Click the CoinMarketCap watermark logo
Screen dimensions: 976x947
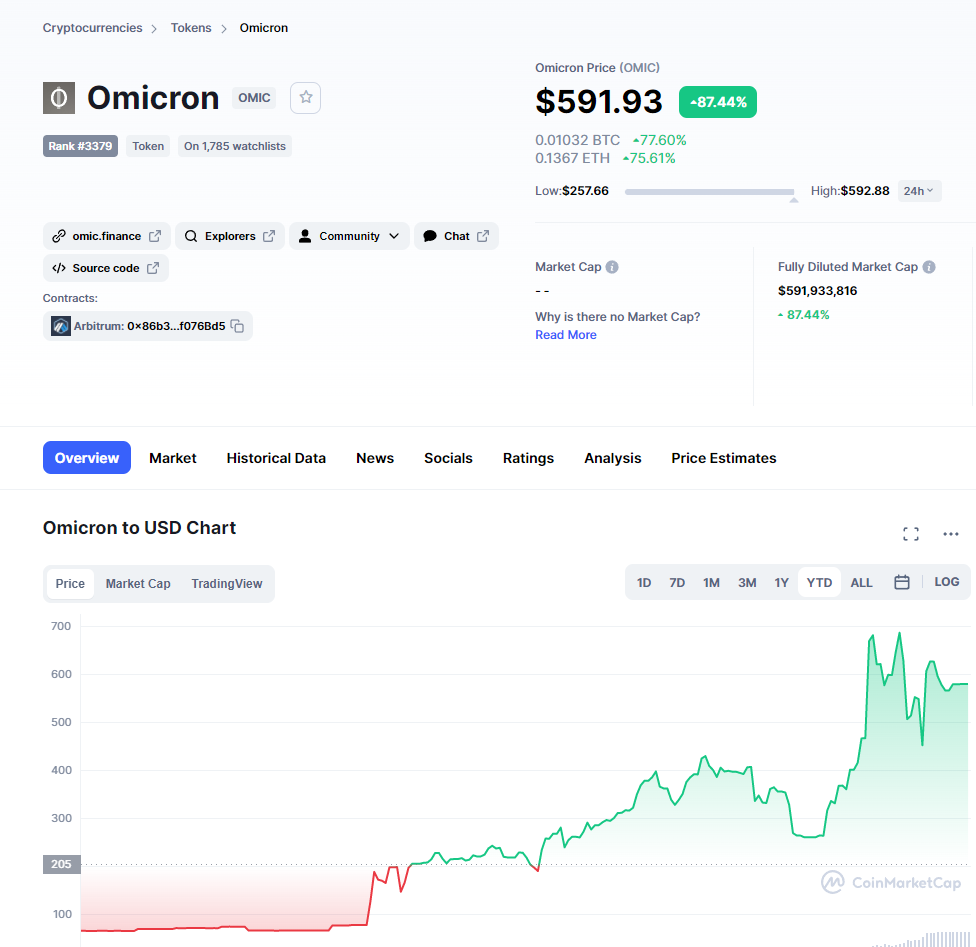point(888,882)
